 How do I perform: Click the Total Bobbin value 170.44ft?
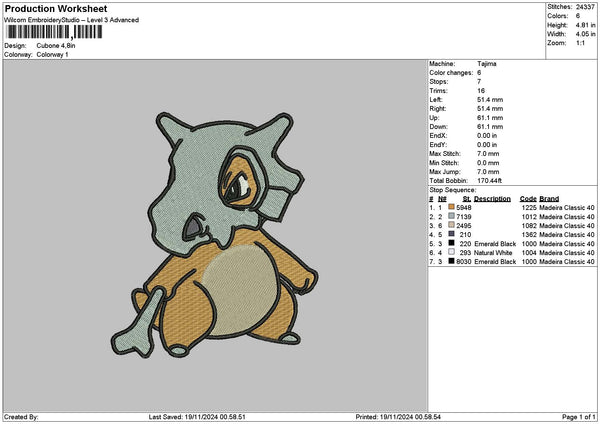(492, 180)
